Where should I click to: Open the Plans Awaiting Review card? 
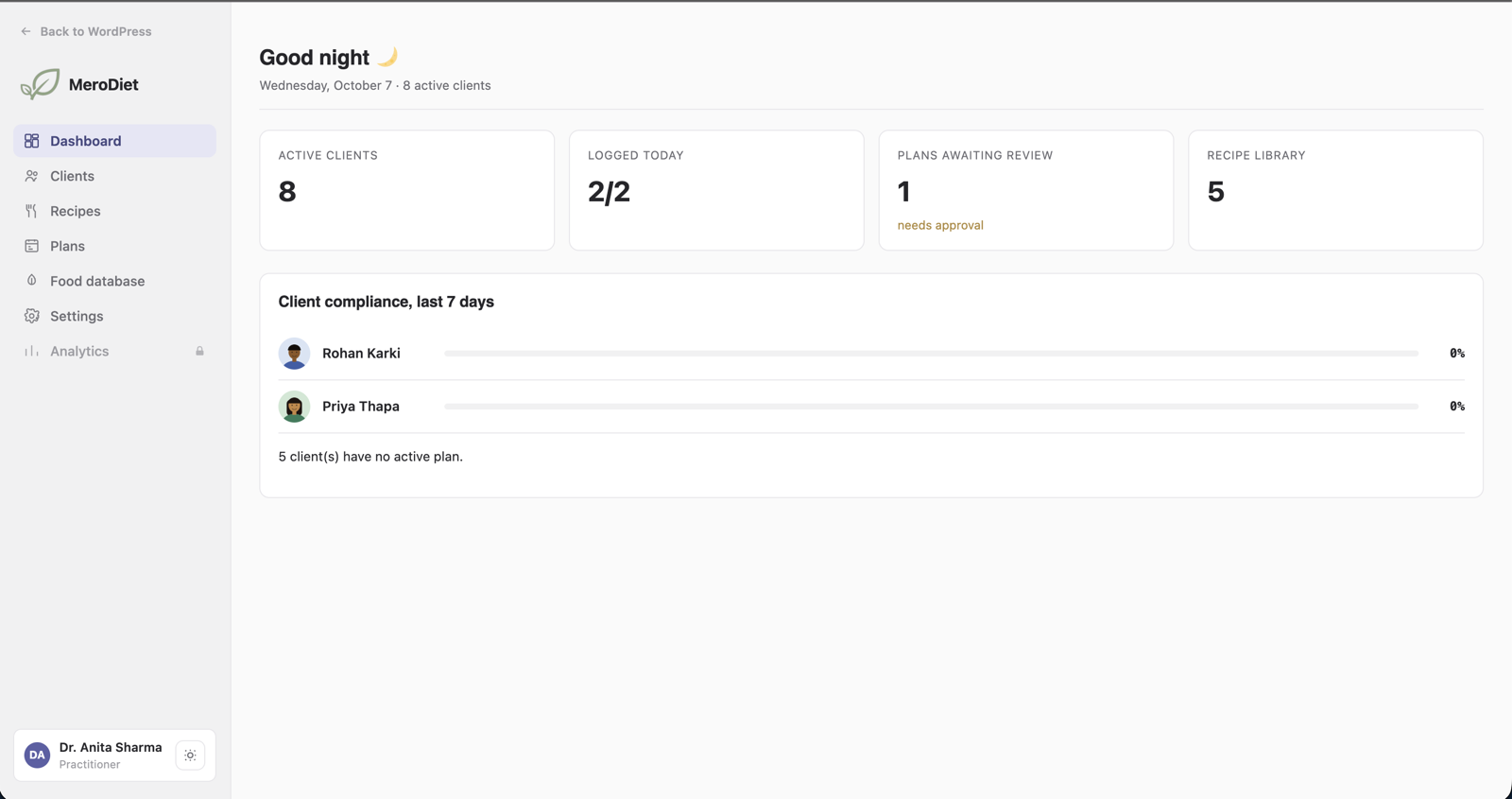pos(1026,190)
